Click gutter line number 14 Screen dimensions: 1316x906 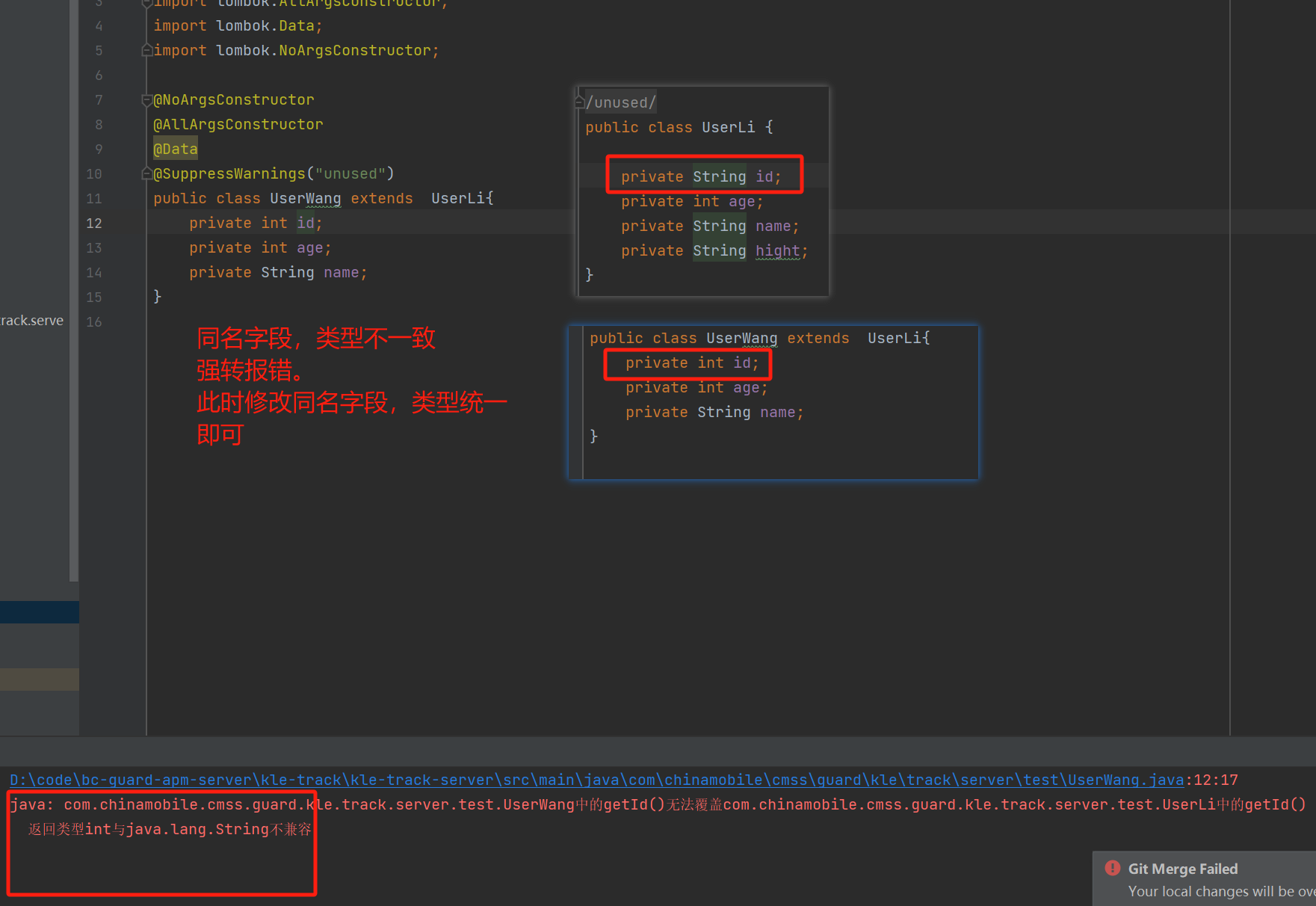(94, 272)
